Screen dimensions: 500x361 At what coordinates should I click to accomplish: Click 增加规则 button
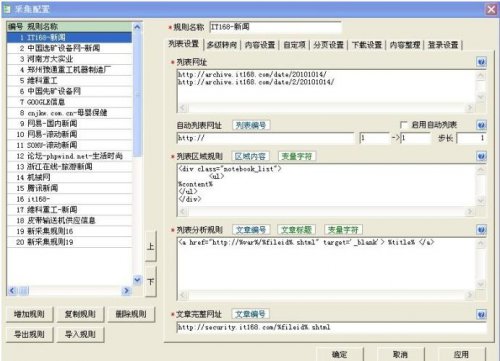click(29, 314)
